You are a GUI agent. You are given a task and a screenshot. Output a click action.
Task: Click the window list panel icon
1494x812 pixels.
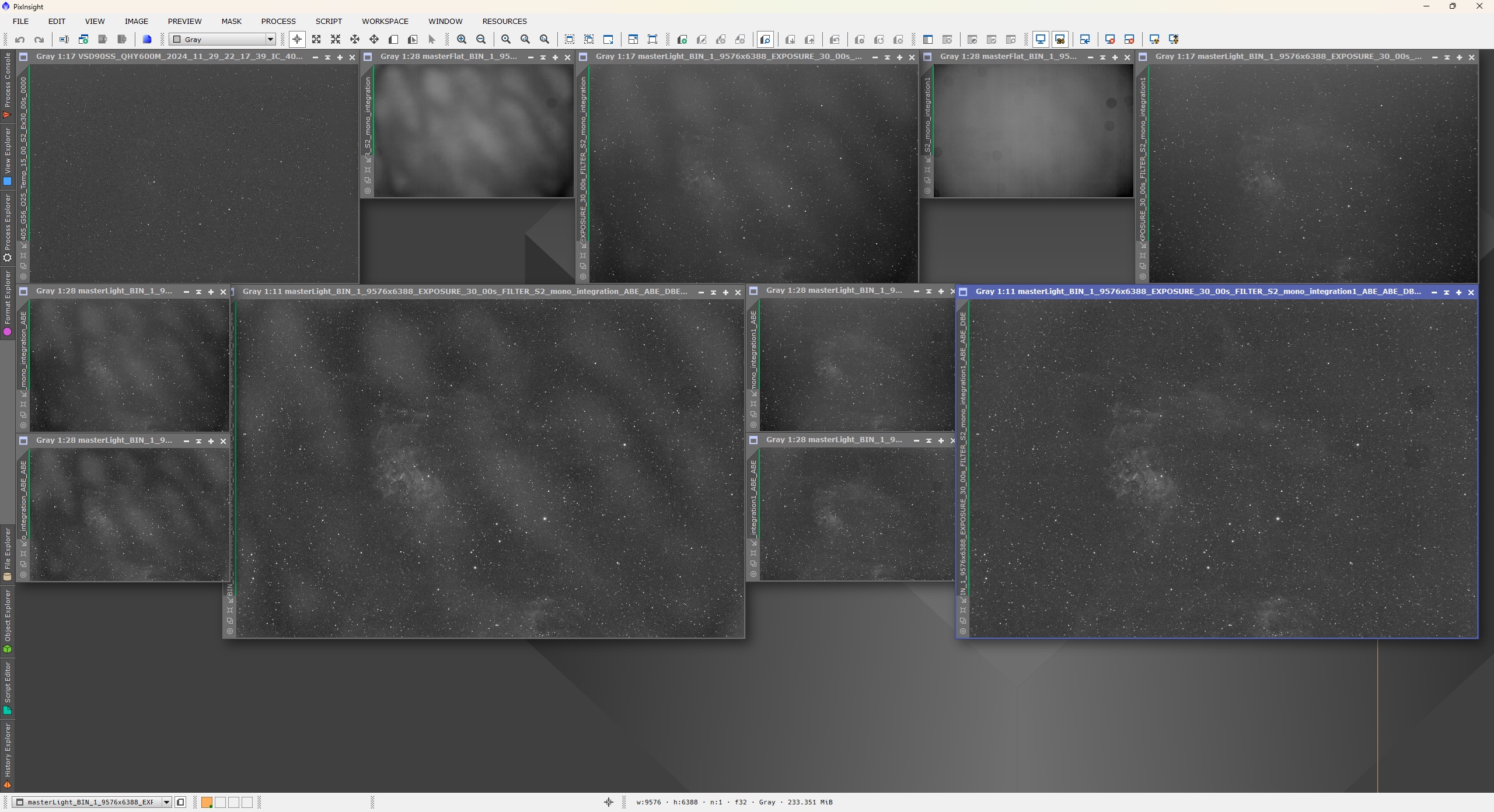(x=928, y=40)
